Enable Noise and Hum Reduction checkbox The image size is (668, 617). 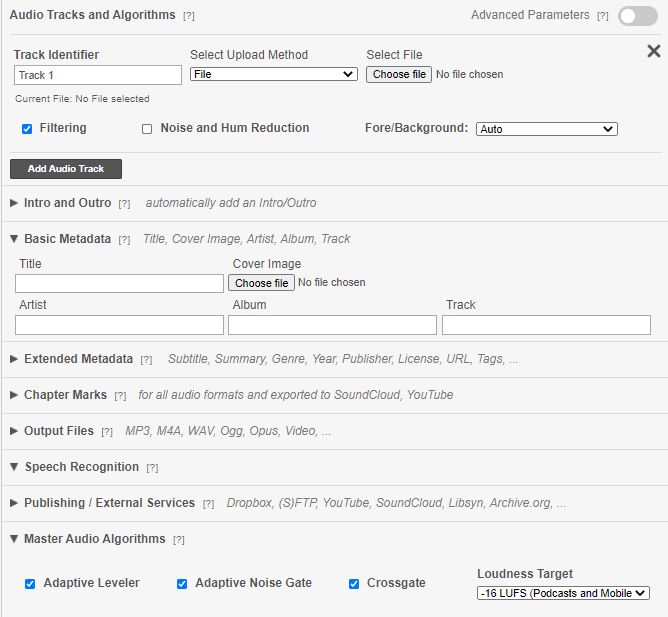147,129
